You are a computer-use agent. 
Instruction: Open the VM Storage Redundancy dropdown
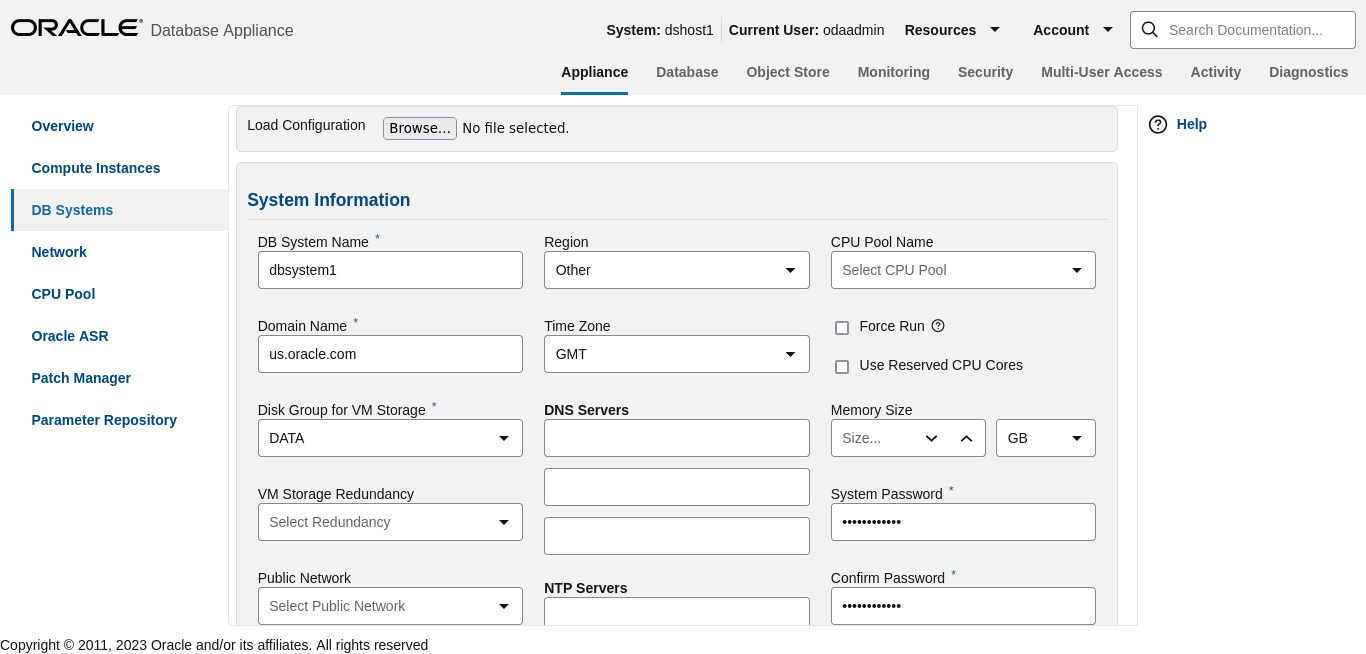coord(503,521)
